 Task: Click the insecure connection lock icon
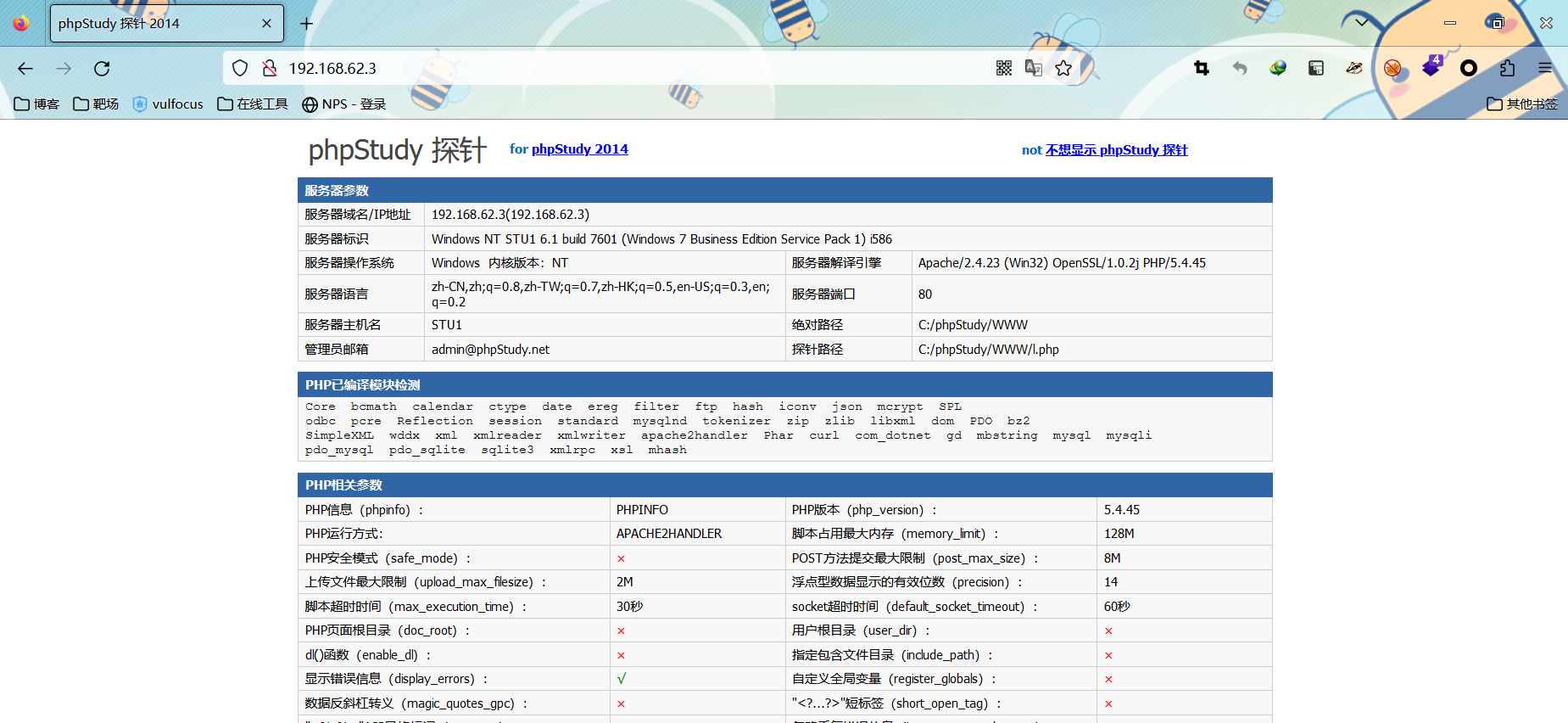click(270, 69)
